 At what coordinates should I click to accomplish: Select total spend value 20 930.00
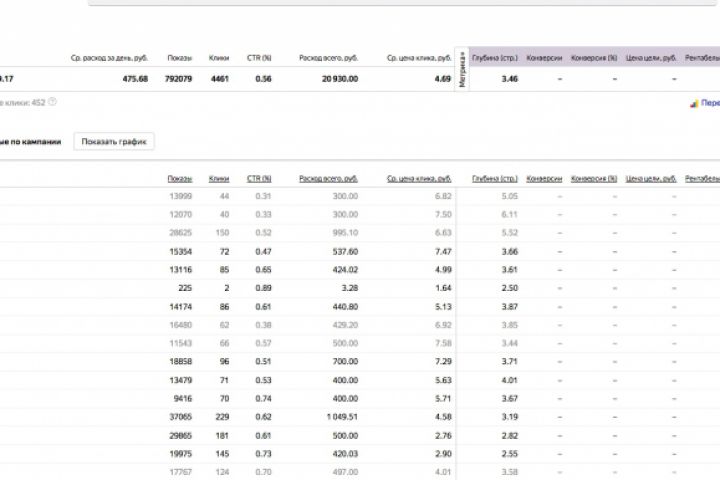click(x=340, y=79)
